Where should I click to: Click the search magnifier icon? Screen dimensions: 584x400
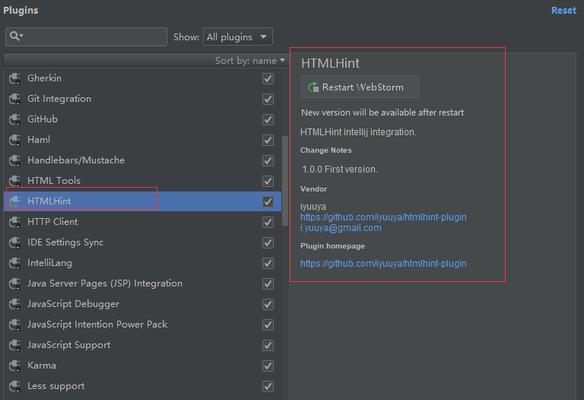[14, 36]
